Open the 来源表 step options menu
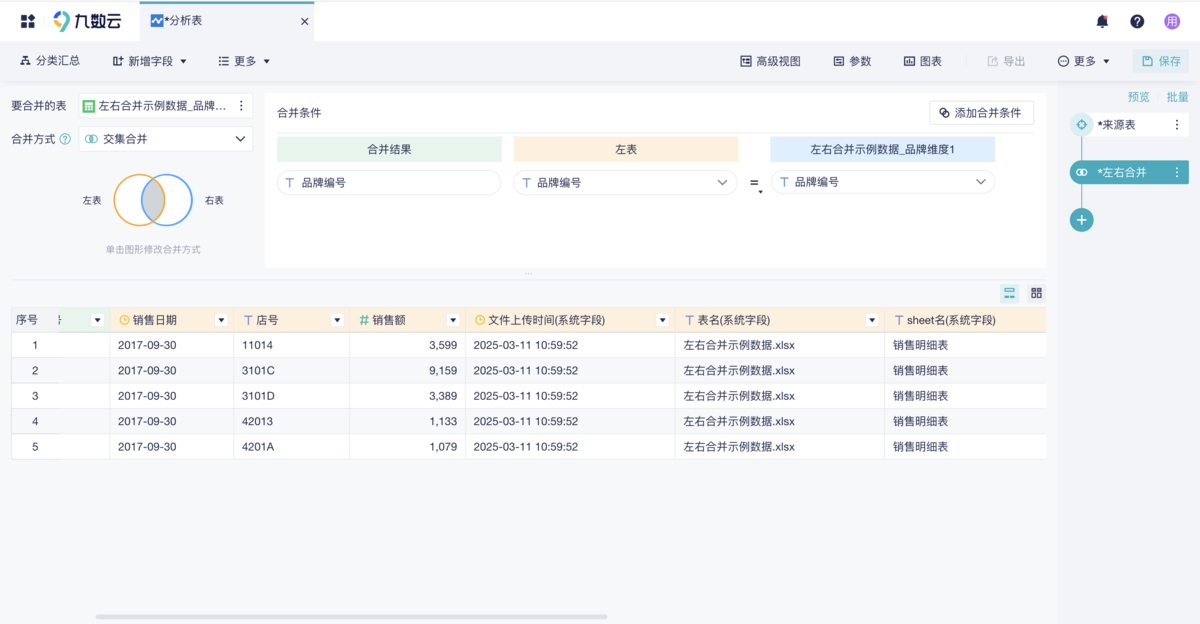1200x624 pixels. 1177,125
